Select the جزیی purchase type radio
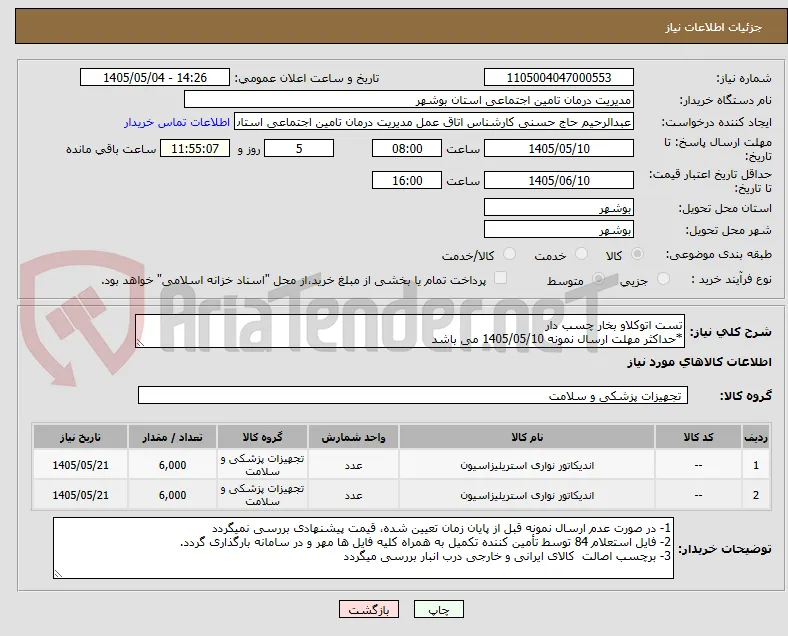 (663, 278)
